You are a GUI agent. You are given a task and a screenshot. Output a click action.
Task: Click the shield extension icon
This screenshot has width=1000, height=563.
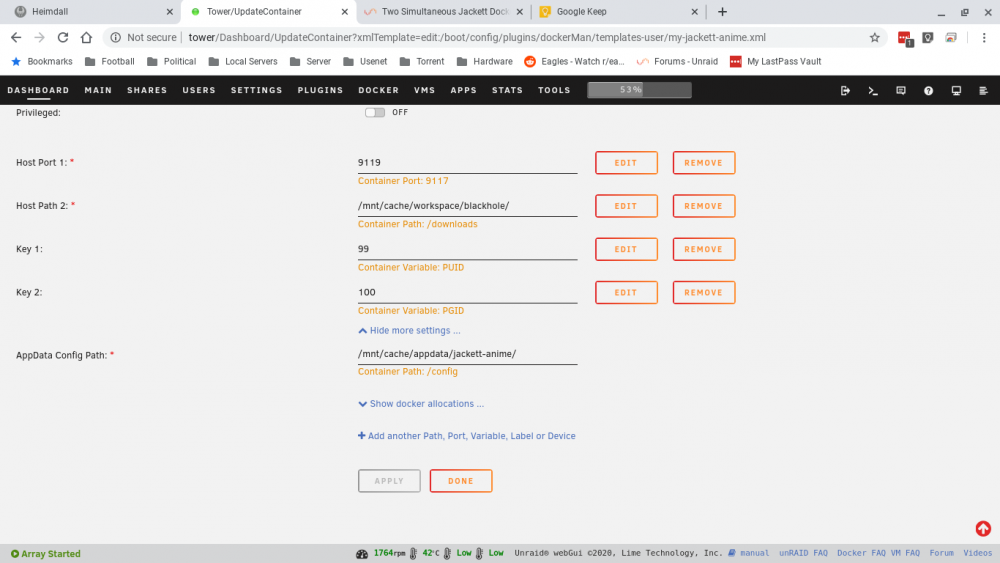click(x=928, y=38)
